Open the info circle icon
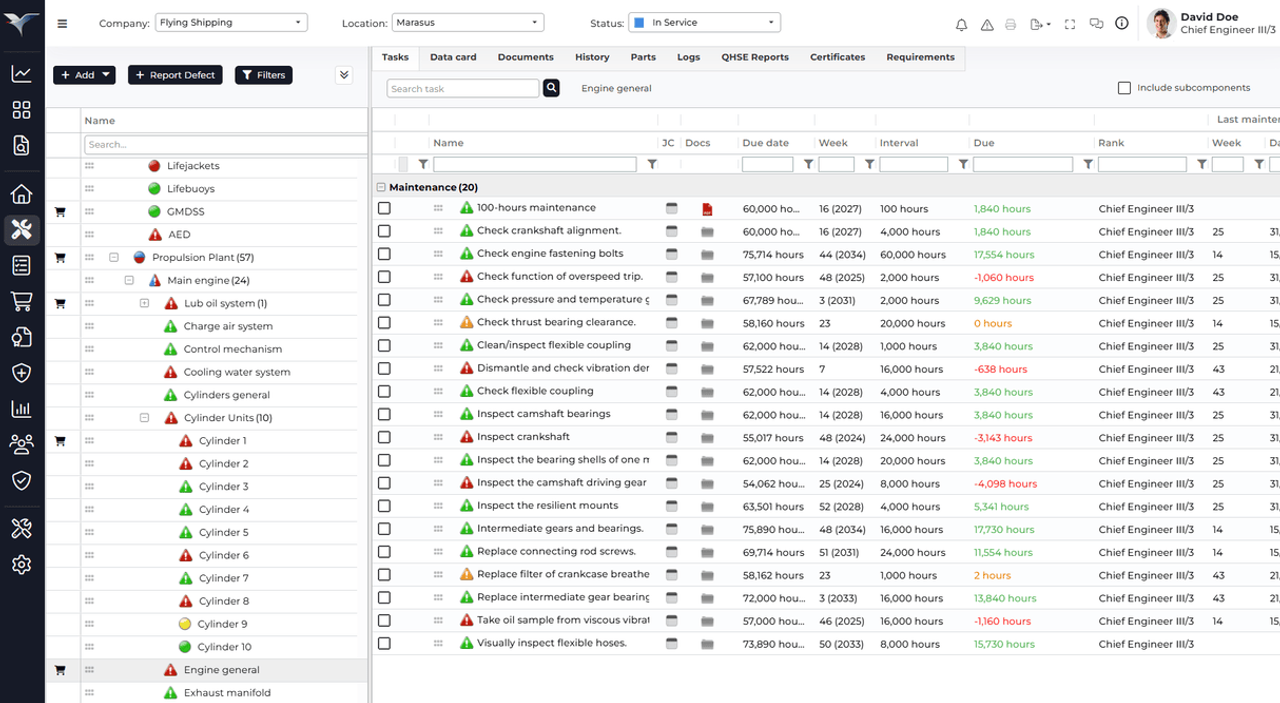This screenshot has width=1280, height=703. [x=1122, y=23]
